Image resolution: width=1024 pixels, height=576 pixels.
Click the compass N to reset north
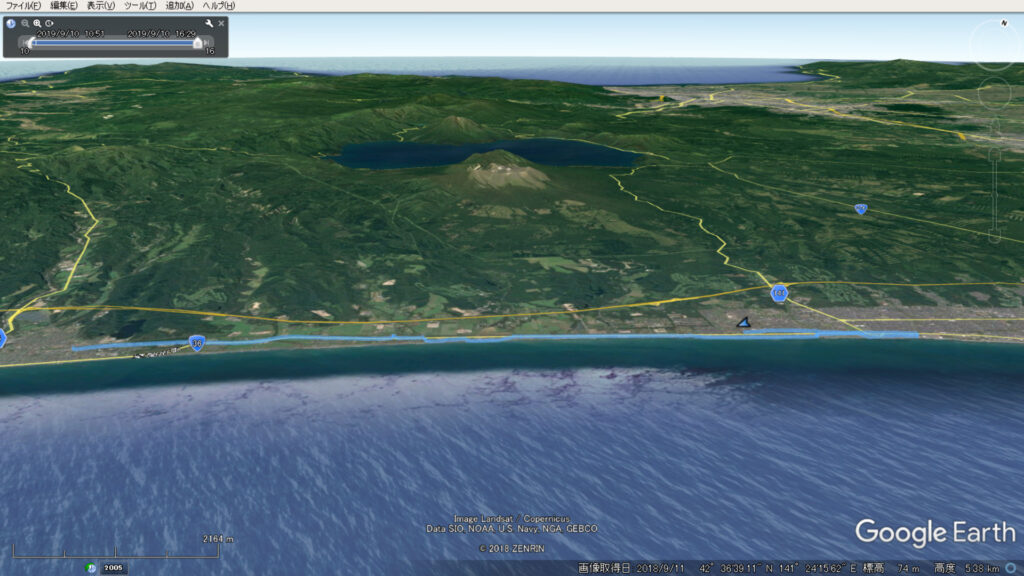pos(1003,22)
